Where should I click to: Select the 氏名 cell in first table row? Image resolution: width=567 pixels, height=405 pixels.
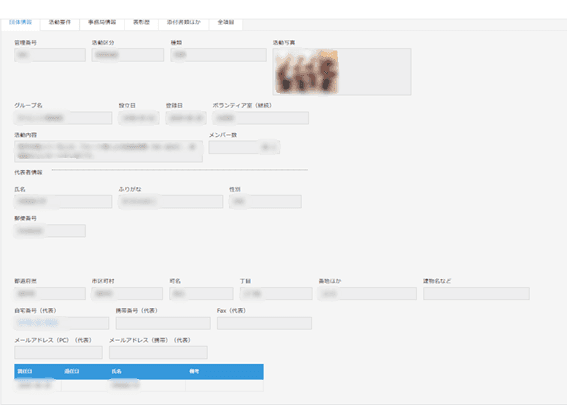click(x=147, y=385)
